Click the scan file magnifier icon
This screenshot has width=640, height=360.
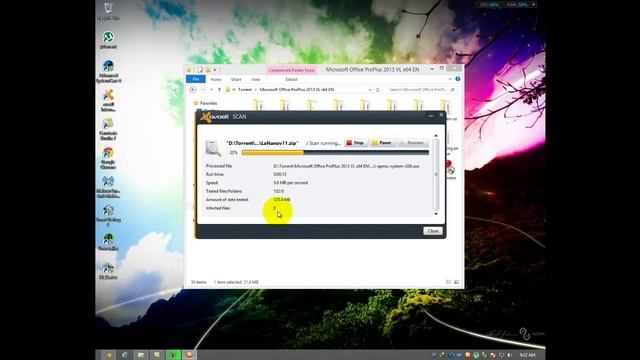click(213, 148)
